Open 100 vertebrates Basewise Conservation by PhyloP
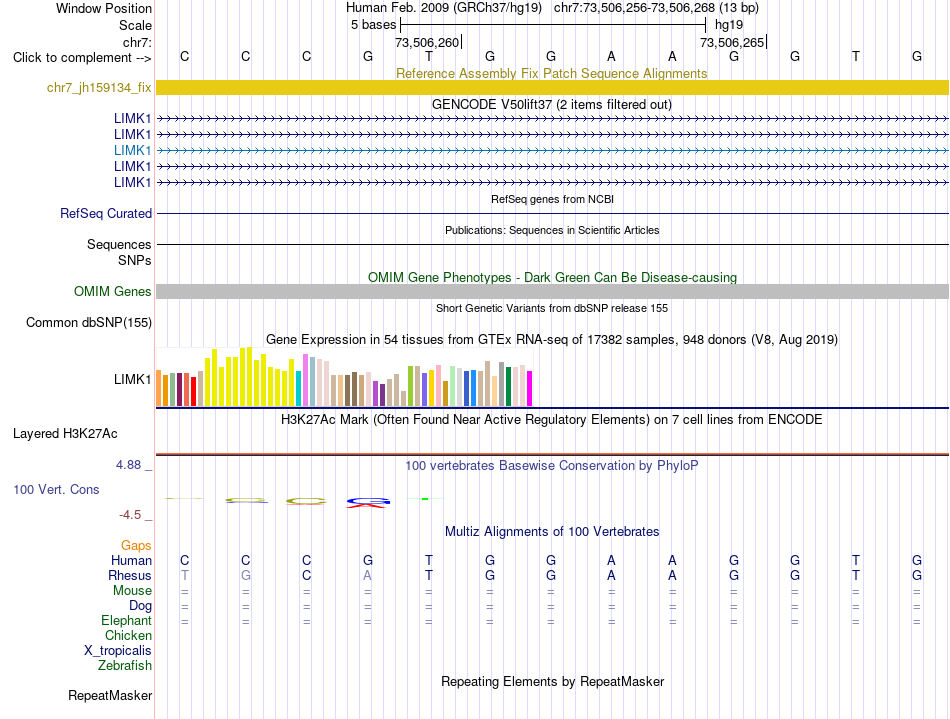The image size is (950, 719). tap(551, 466)
